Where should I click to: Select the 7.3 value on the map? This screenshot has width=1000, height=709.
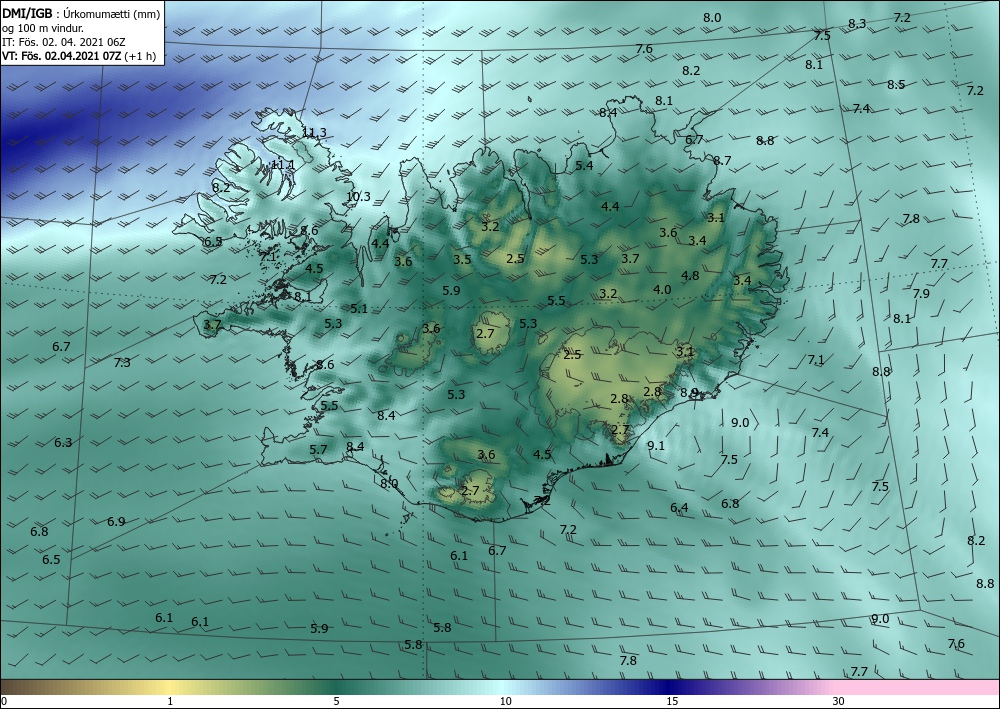coord(122,363)
